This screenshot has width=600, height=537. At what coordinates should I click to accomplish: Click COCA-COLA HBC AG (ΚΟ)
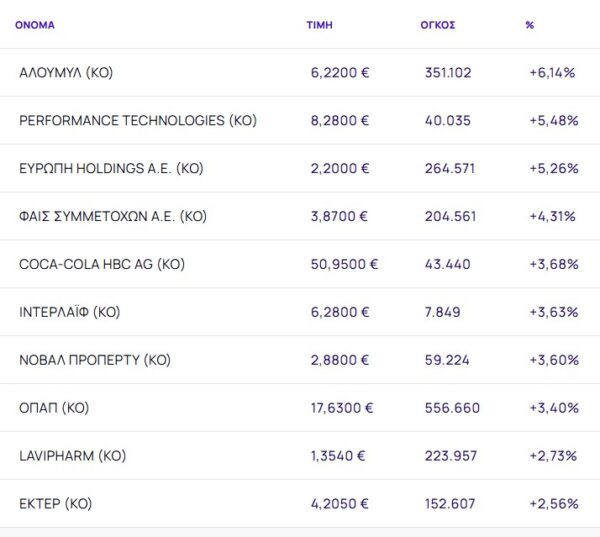(102, 264)
